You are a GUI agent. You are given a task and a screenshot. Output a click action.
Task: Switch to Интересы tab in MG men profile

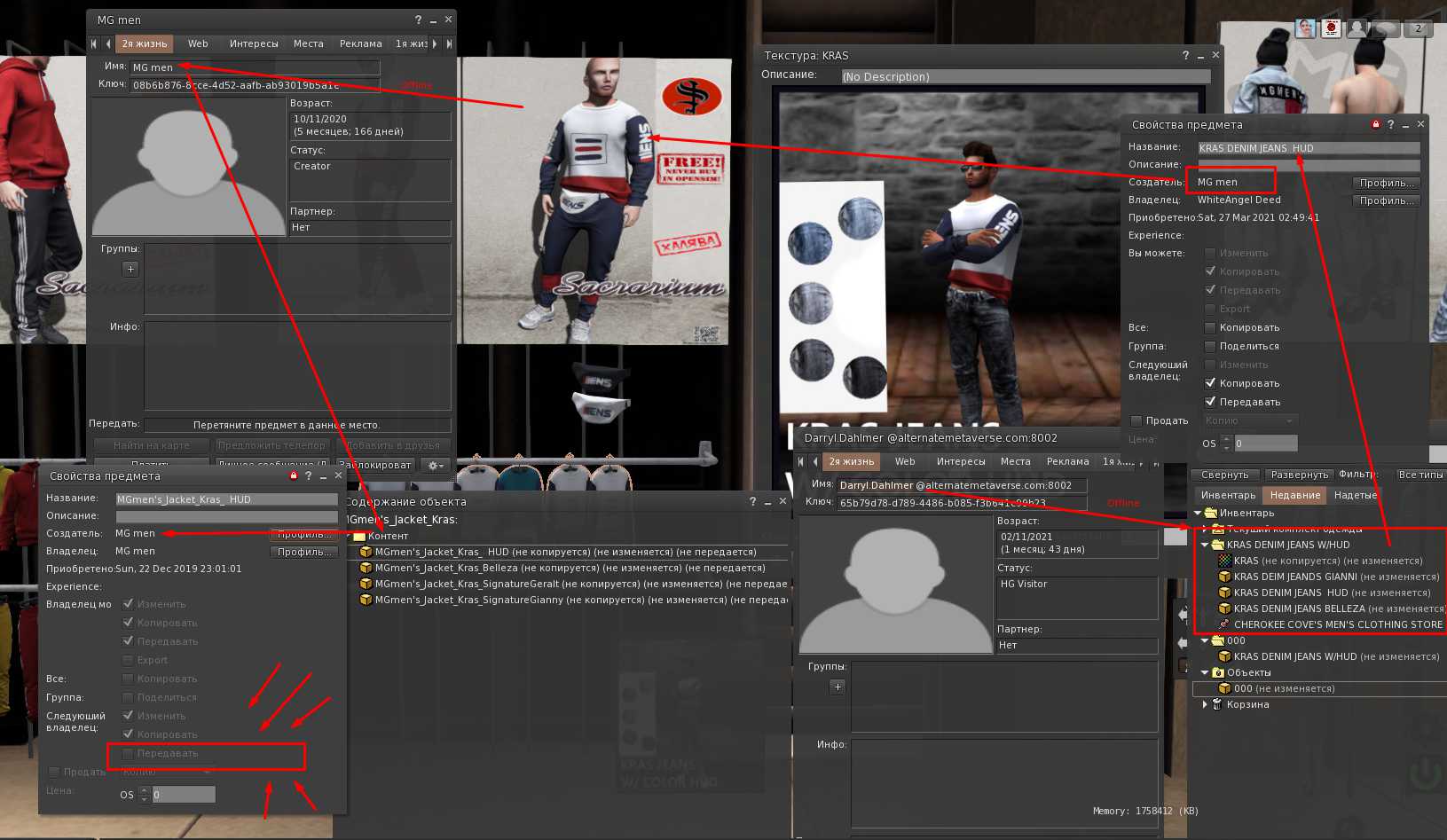pos(254,43)
